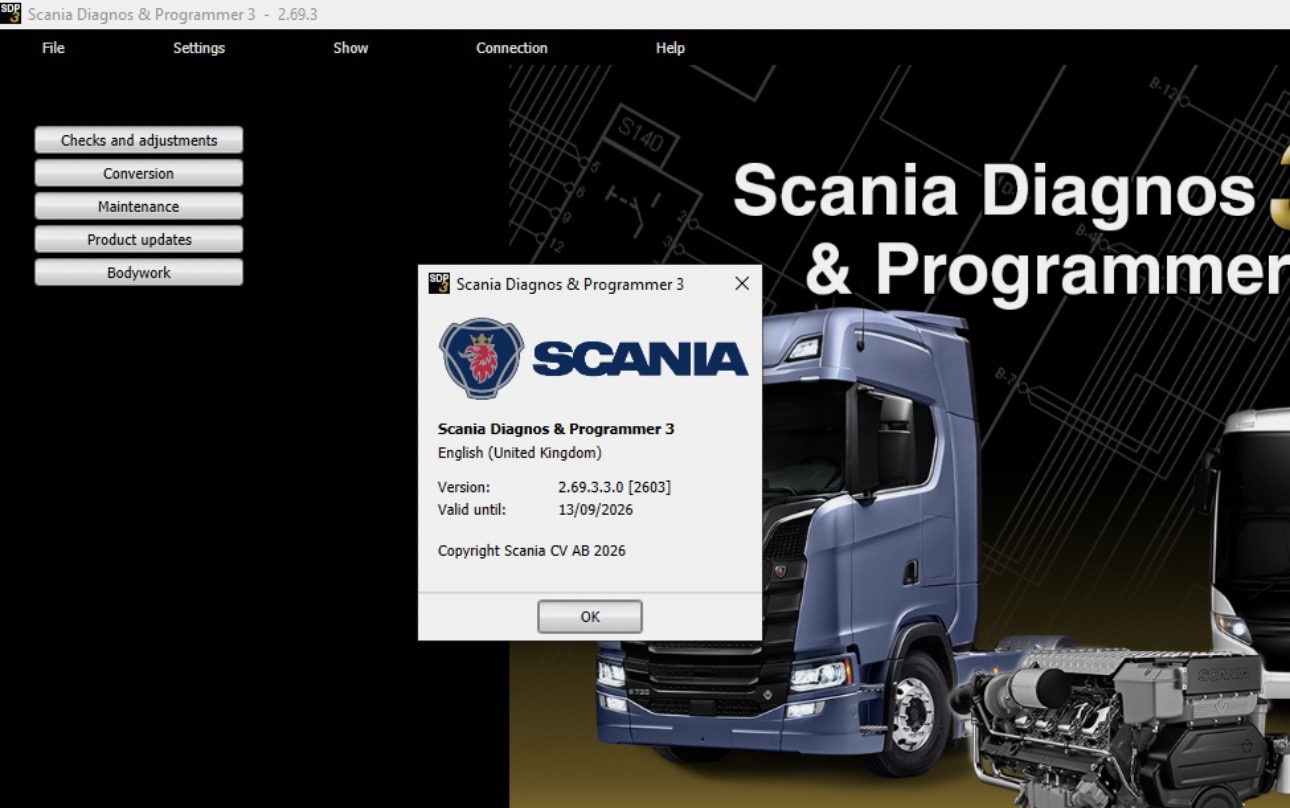Open the Connection menu
The image size is (1290, 808).
point(511,48)
